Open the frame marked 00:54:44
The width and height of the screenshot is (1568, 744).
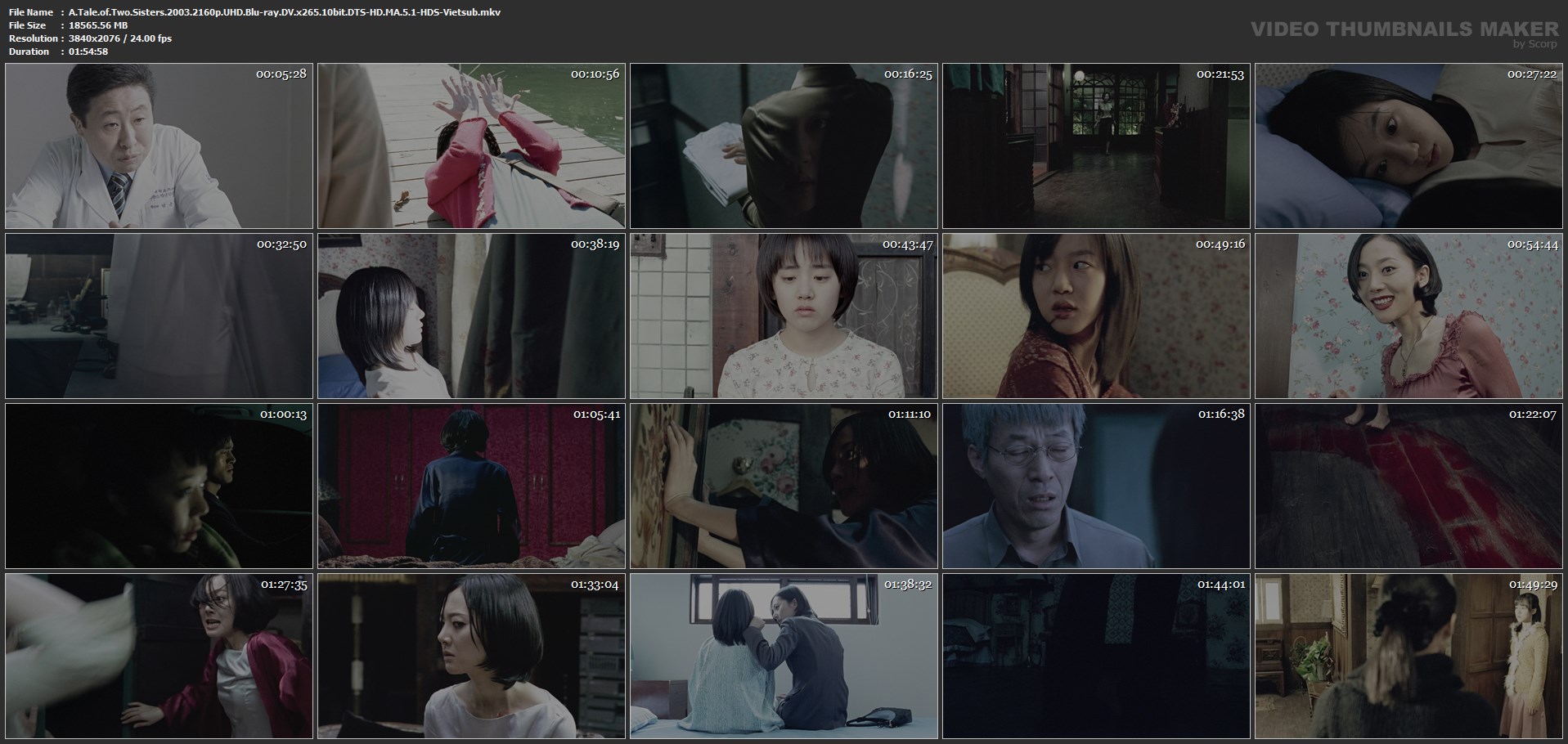[x=1409, y=316]
